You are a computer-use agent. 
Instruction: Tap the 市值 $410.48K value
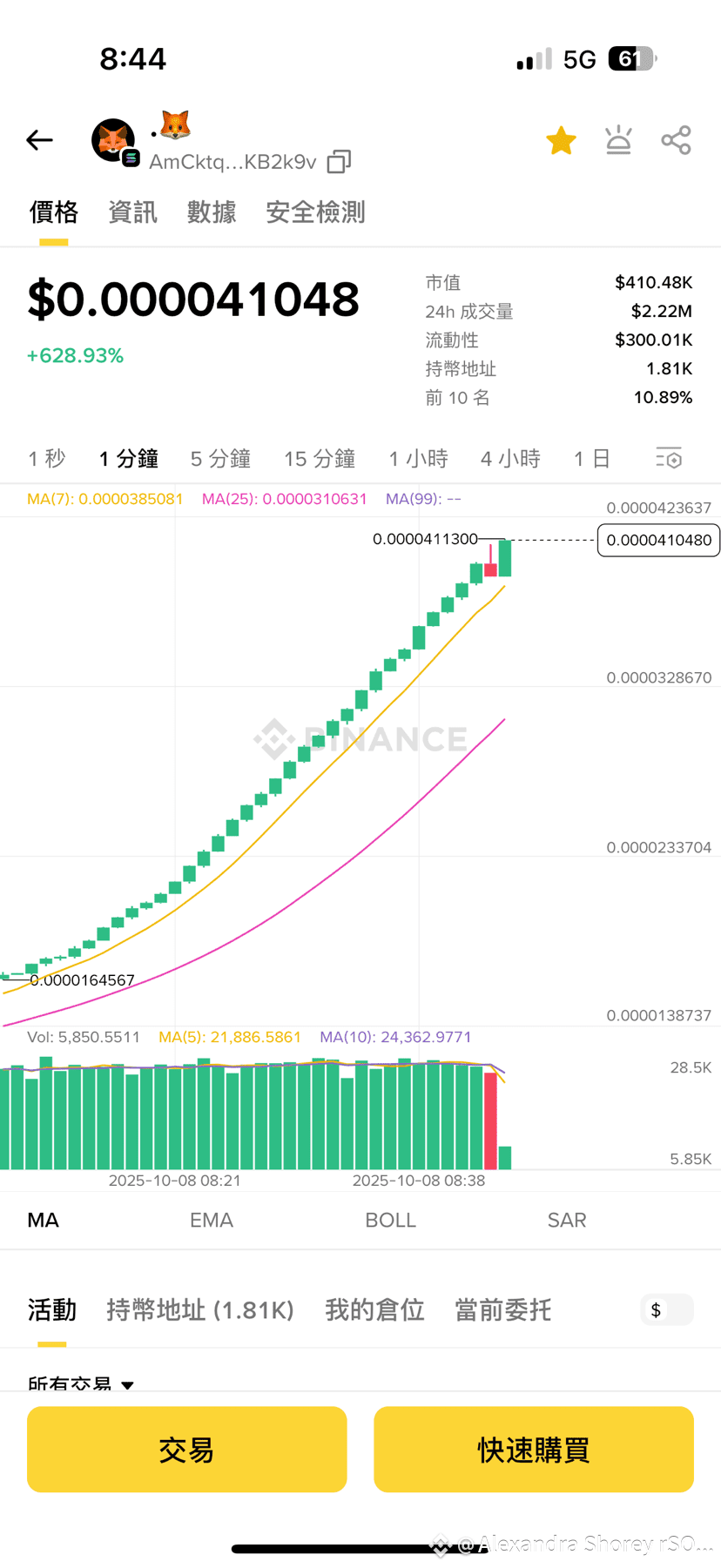[x=653, y=282]
